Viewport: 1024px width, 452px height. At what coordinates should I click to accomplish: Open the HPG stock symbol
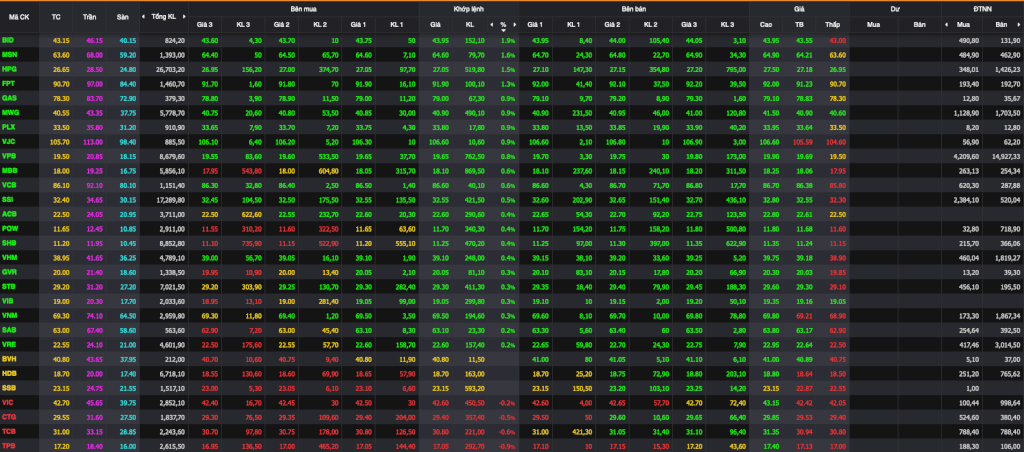click(9, 69)
